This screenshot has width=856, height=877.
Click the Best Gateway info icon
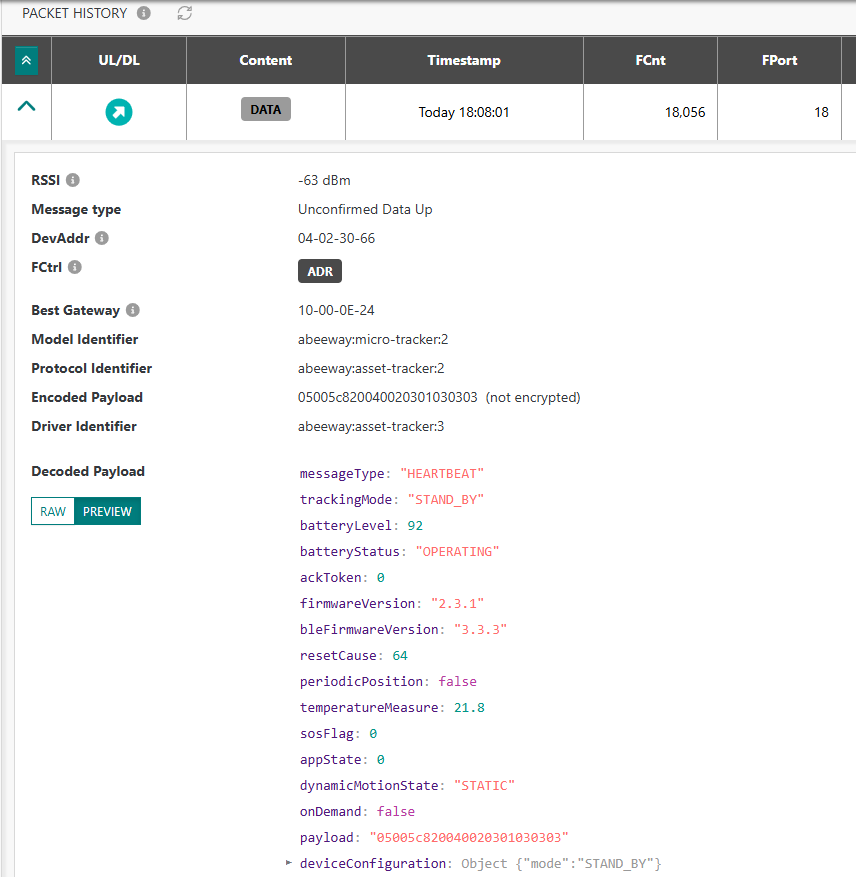133,310
